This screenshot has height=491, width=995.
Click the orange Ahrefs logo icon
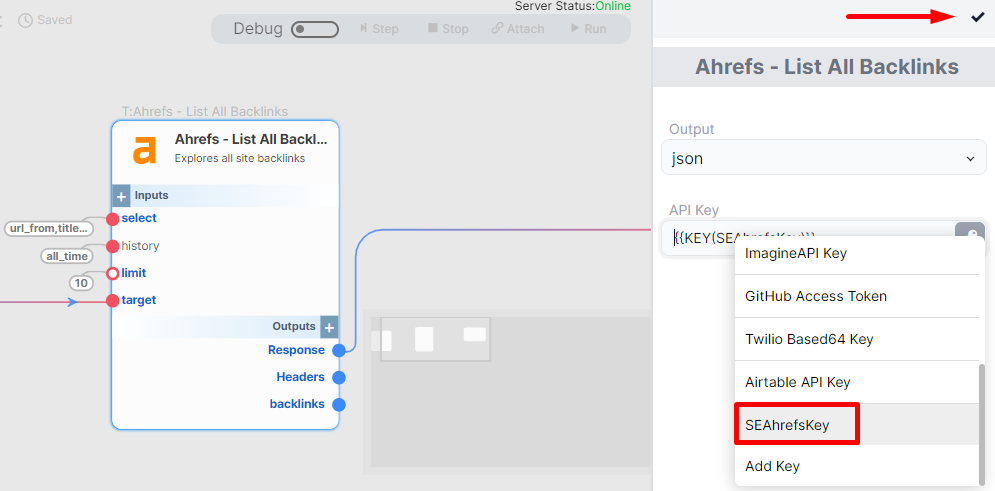(x=144, y=150)
